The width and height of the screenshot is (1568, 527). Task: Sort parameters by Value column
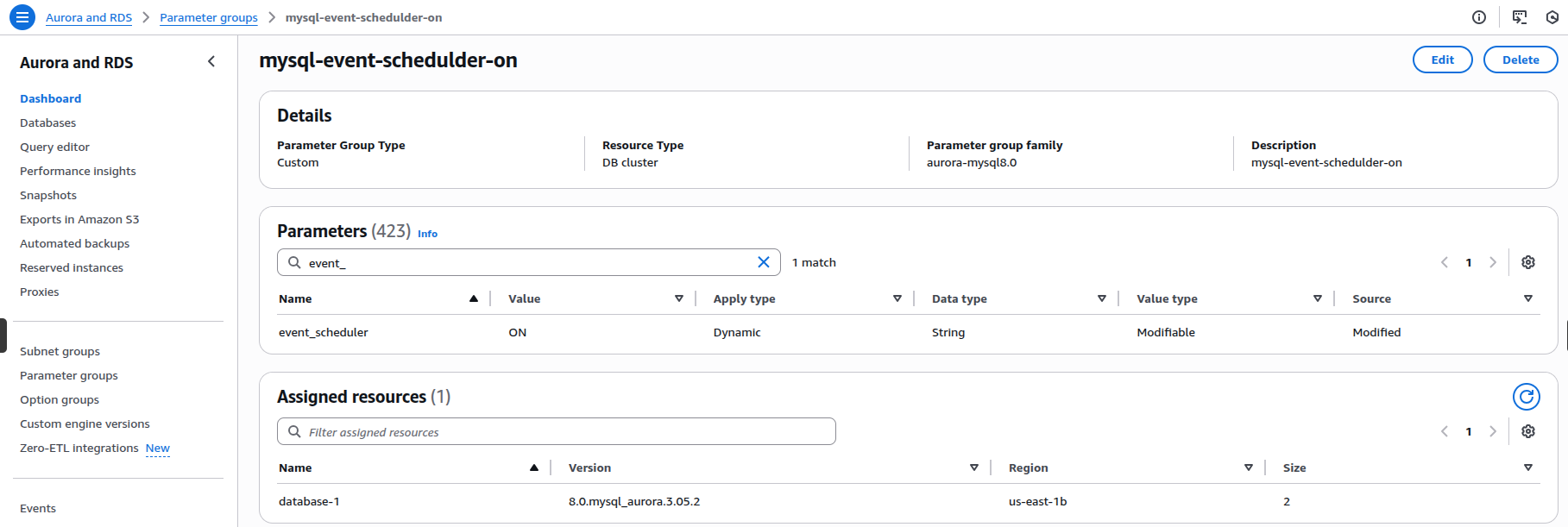[x=678, y=298]
